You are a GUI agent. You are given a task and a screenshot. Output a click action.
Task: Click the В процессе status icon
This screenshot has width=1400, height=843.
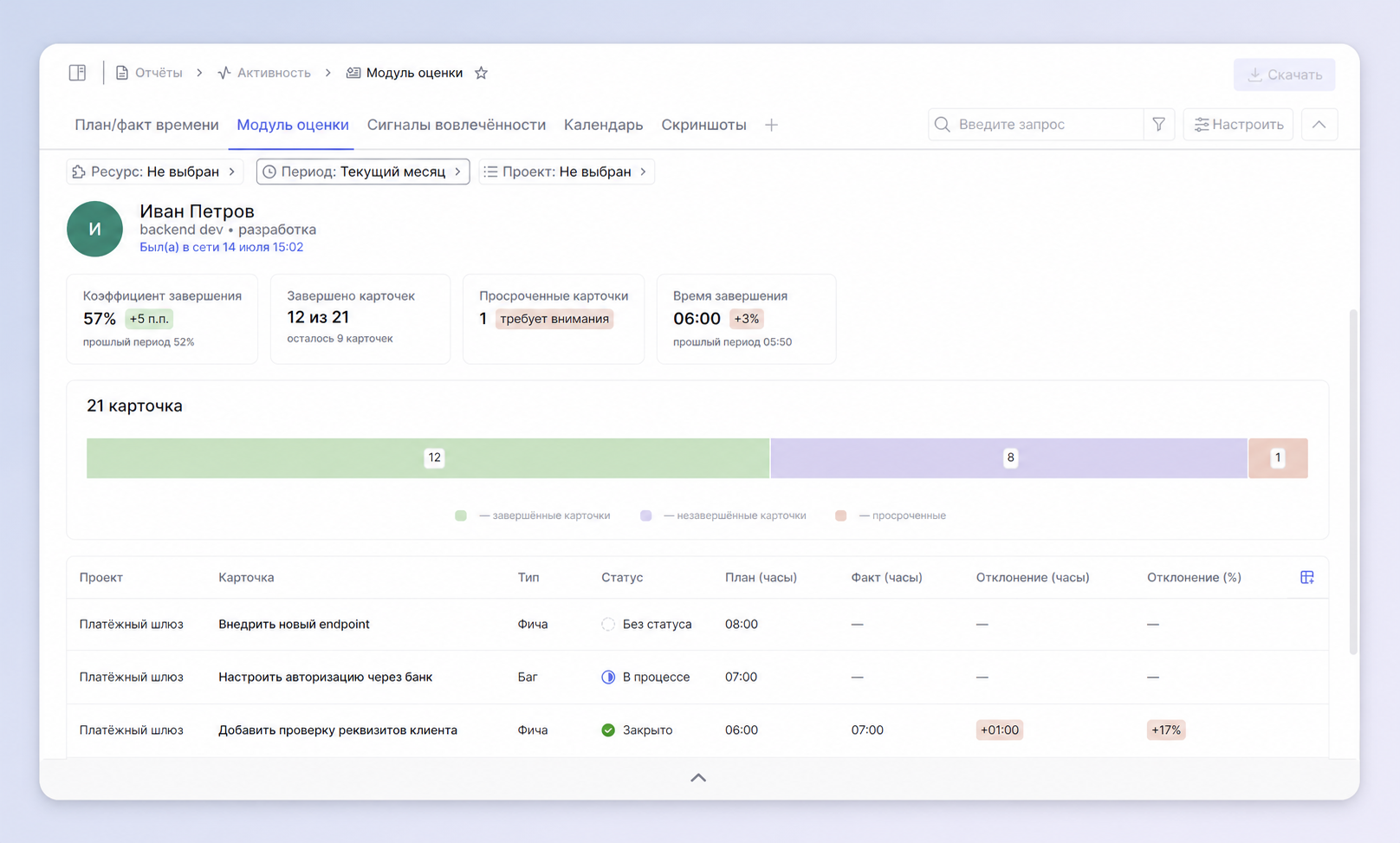608,678
